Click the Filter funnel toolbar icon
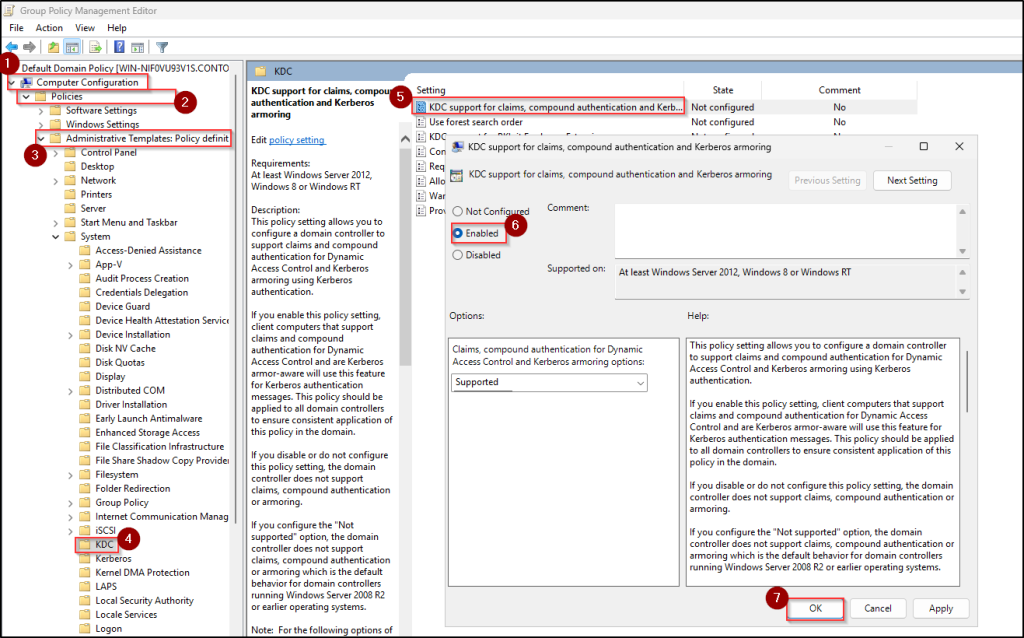Image resolution: width=1024 pixels, height=638 pixels. (162, 47)
